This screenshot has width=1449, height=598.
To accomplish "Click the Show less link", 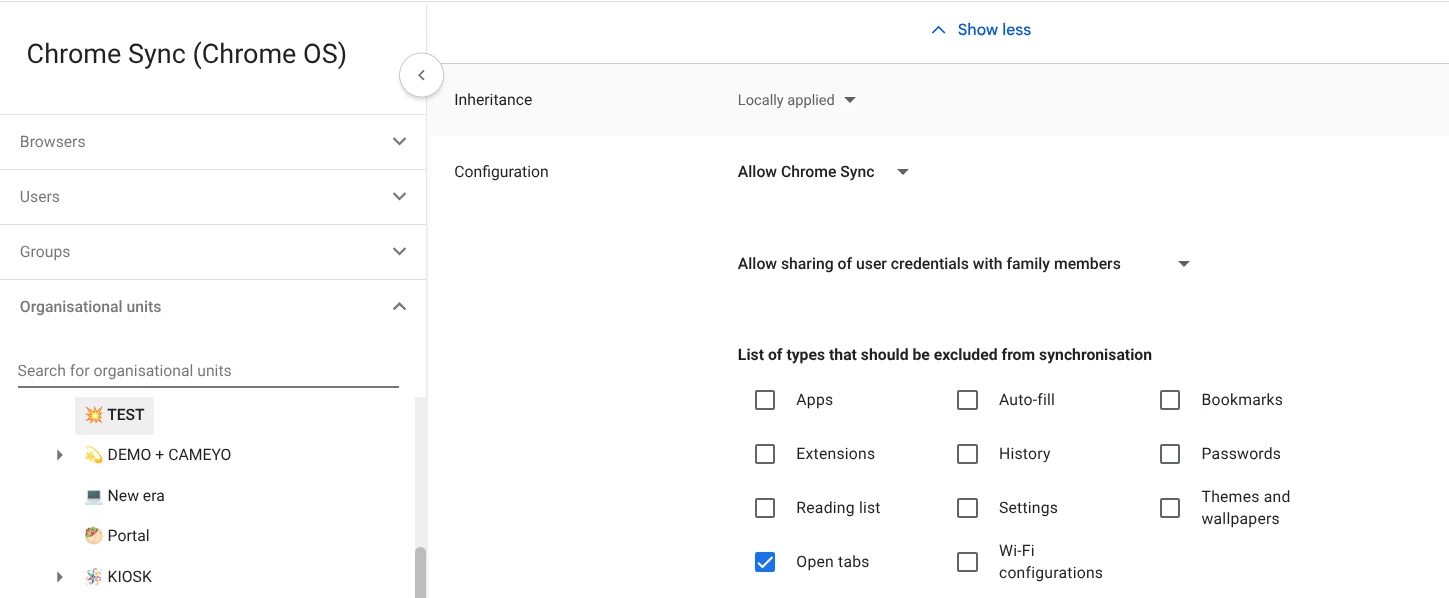I will (994, 30).
